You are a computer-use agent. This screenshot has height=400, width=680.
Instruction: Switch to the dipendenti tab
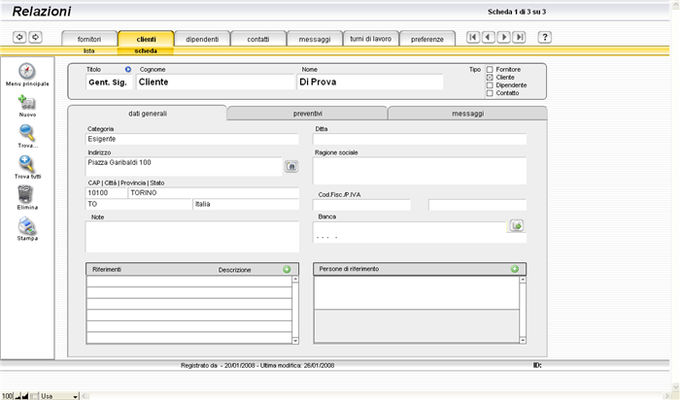(x=202, y=39)
